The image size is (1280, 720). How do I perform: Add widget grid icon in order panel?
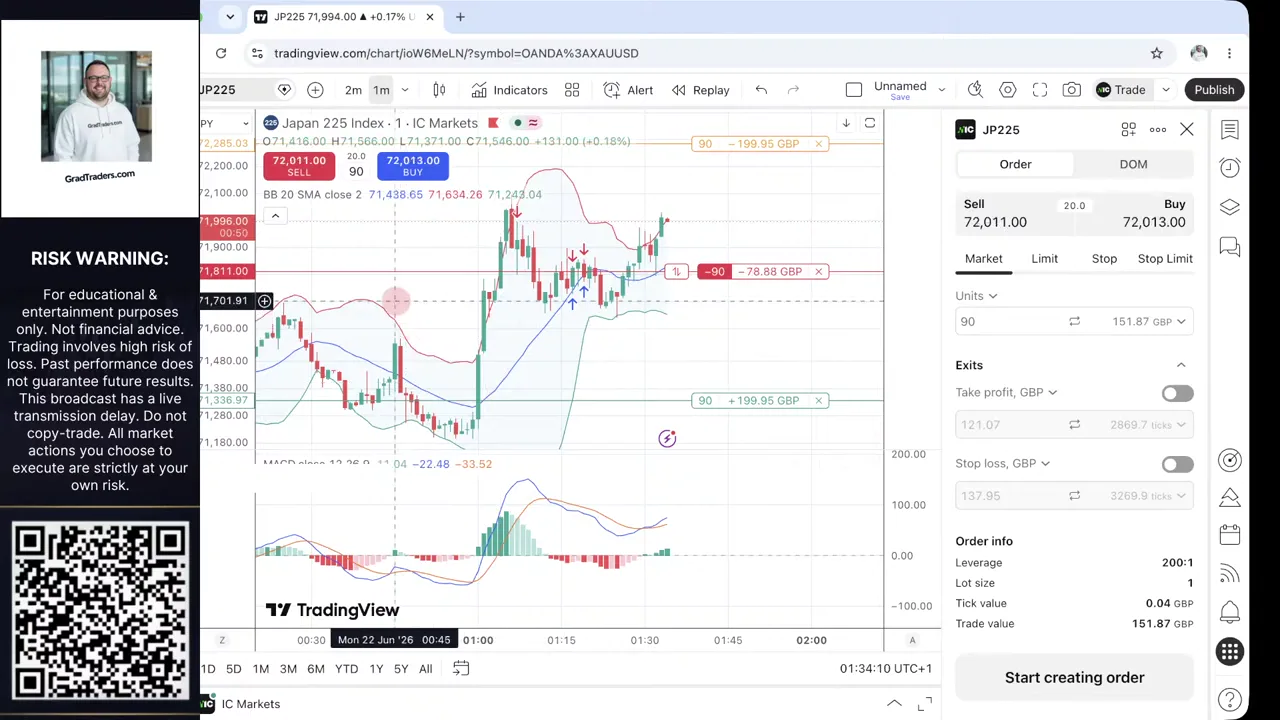[1128, 130]
